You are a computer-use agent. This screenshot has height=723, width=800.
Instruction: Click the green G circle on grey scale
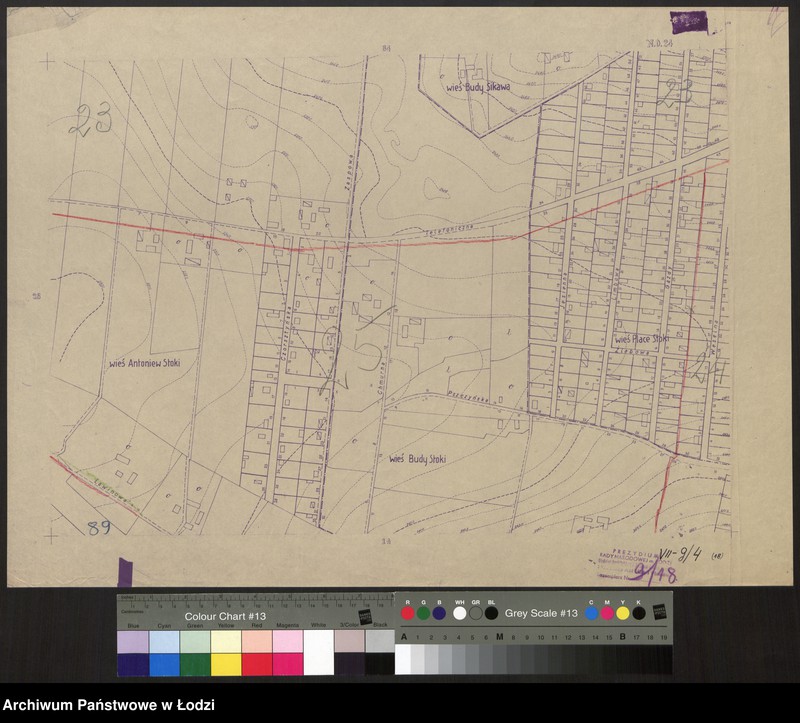424,613
